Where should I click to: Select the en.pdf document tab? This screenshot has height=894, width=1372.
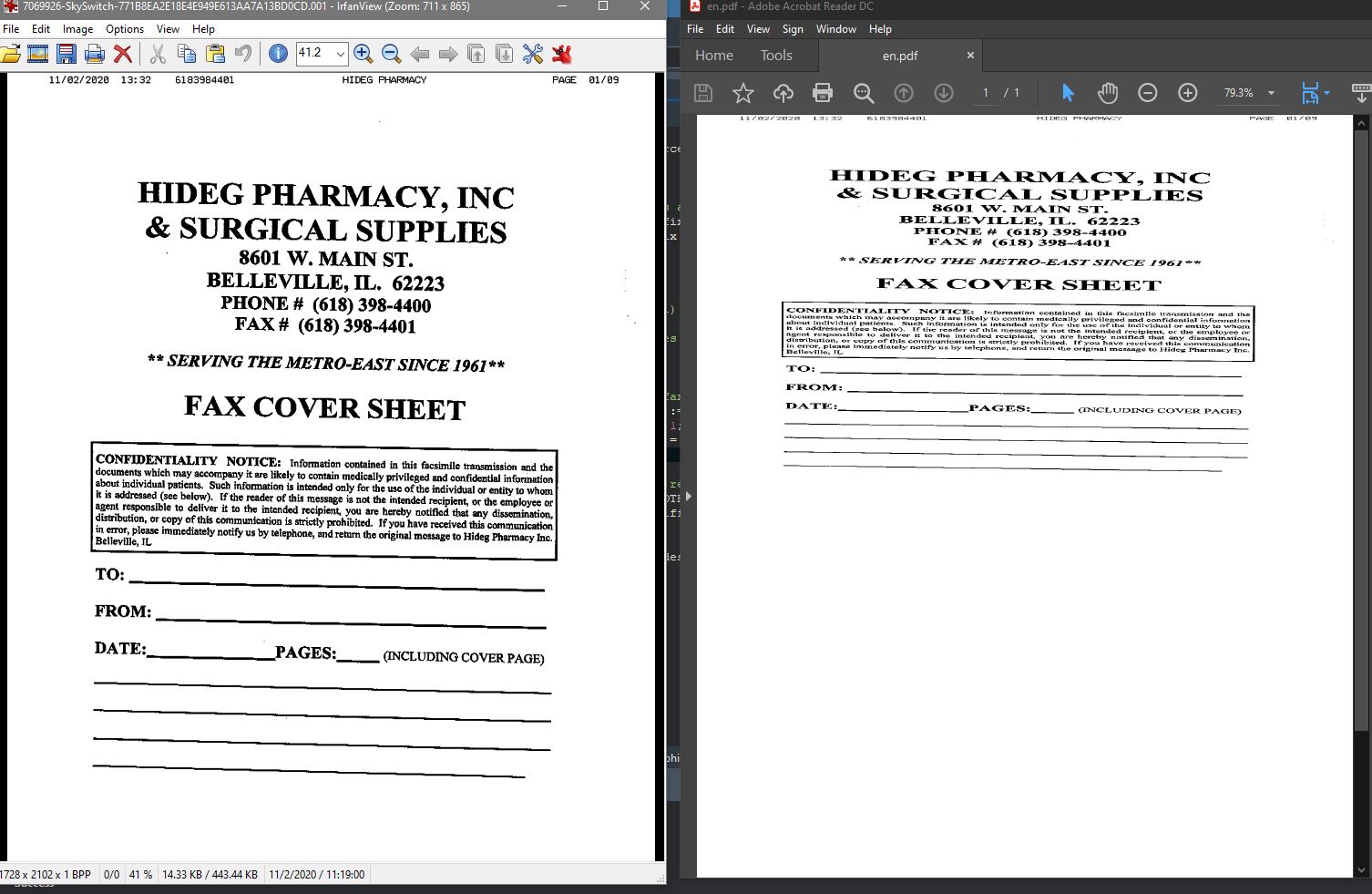click(900, 56)
